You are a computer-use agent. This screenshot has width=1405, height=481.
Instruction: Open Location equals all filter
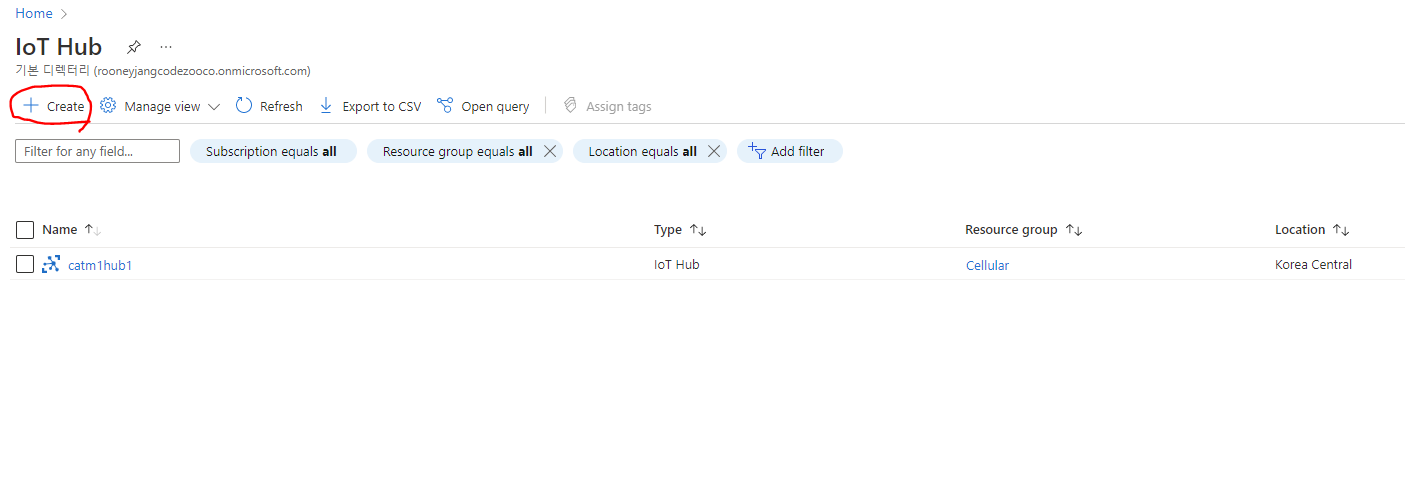[642, 151]
